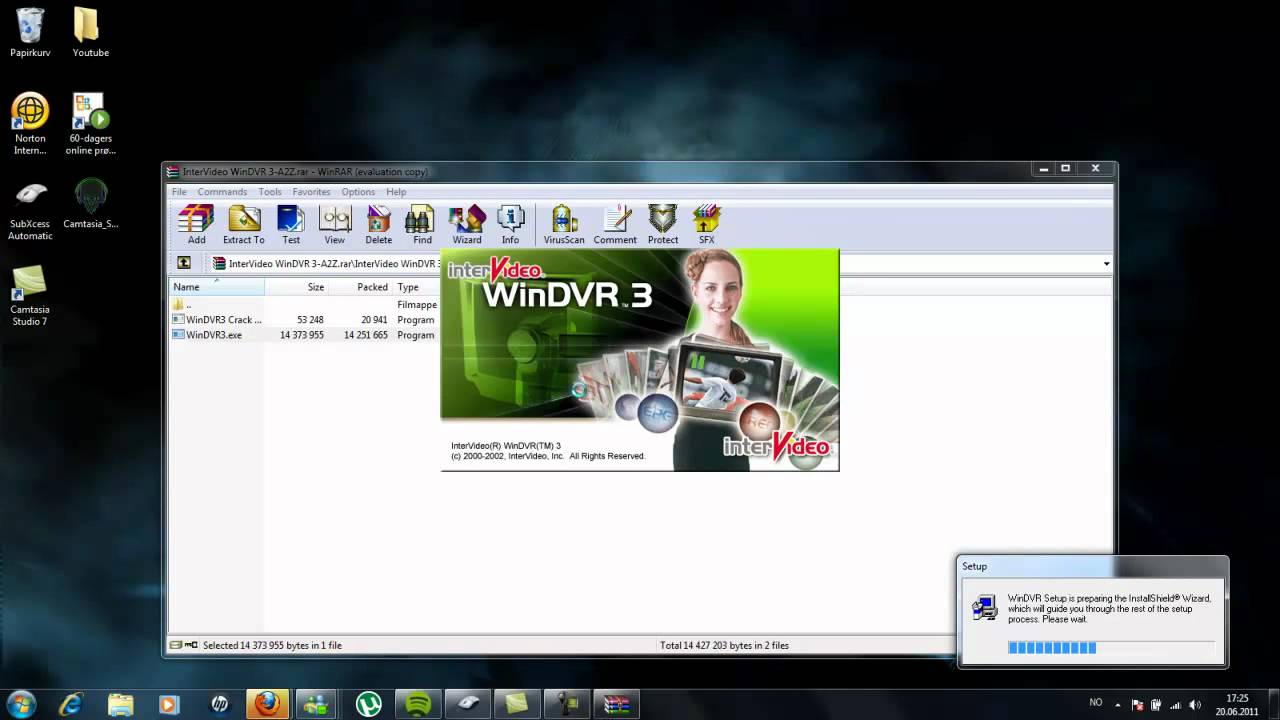Click the WinDVR 3 splash screen image

[x=640, y=360]
